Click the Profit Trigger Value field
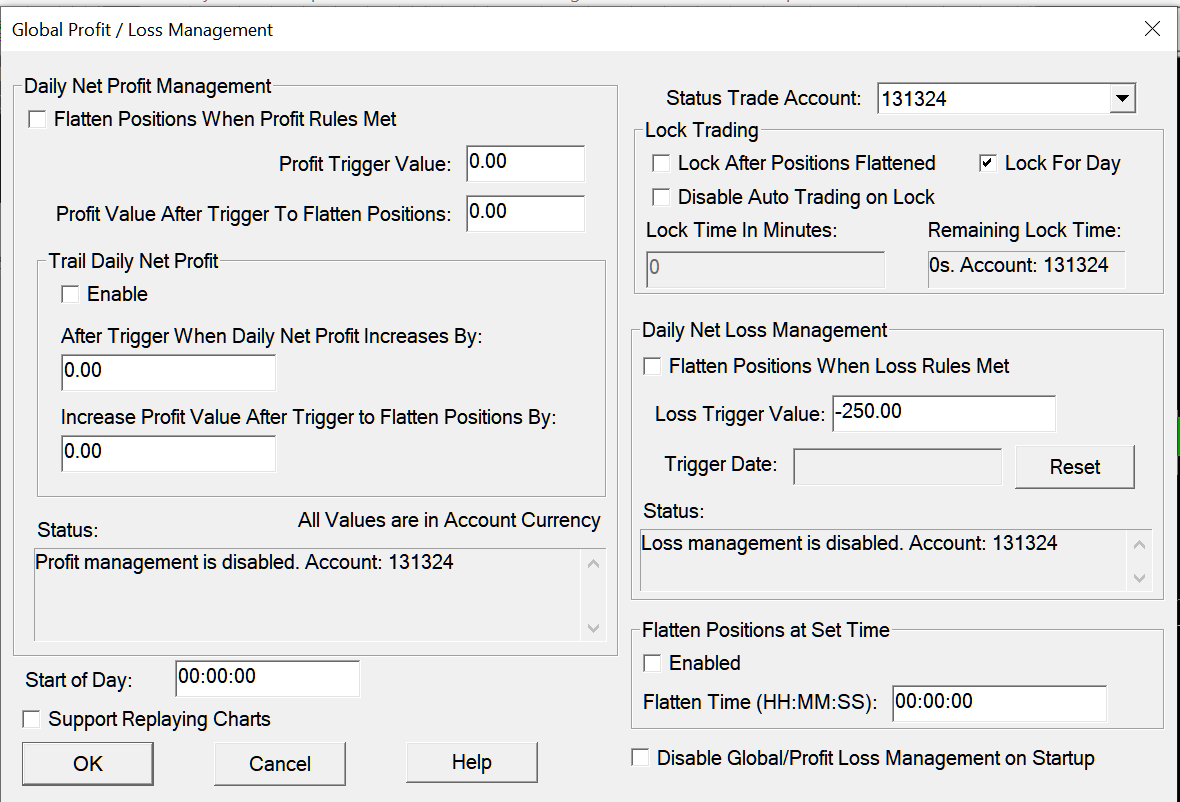The width and height of the screenshot is (1180, 802). [x=525, y=163]
